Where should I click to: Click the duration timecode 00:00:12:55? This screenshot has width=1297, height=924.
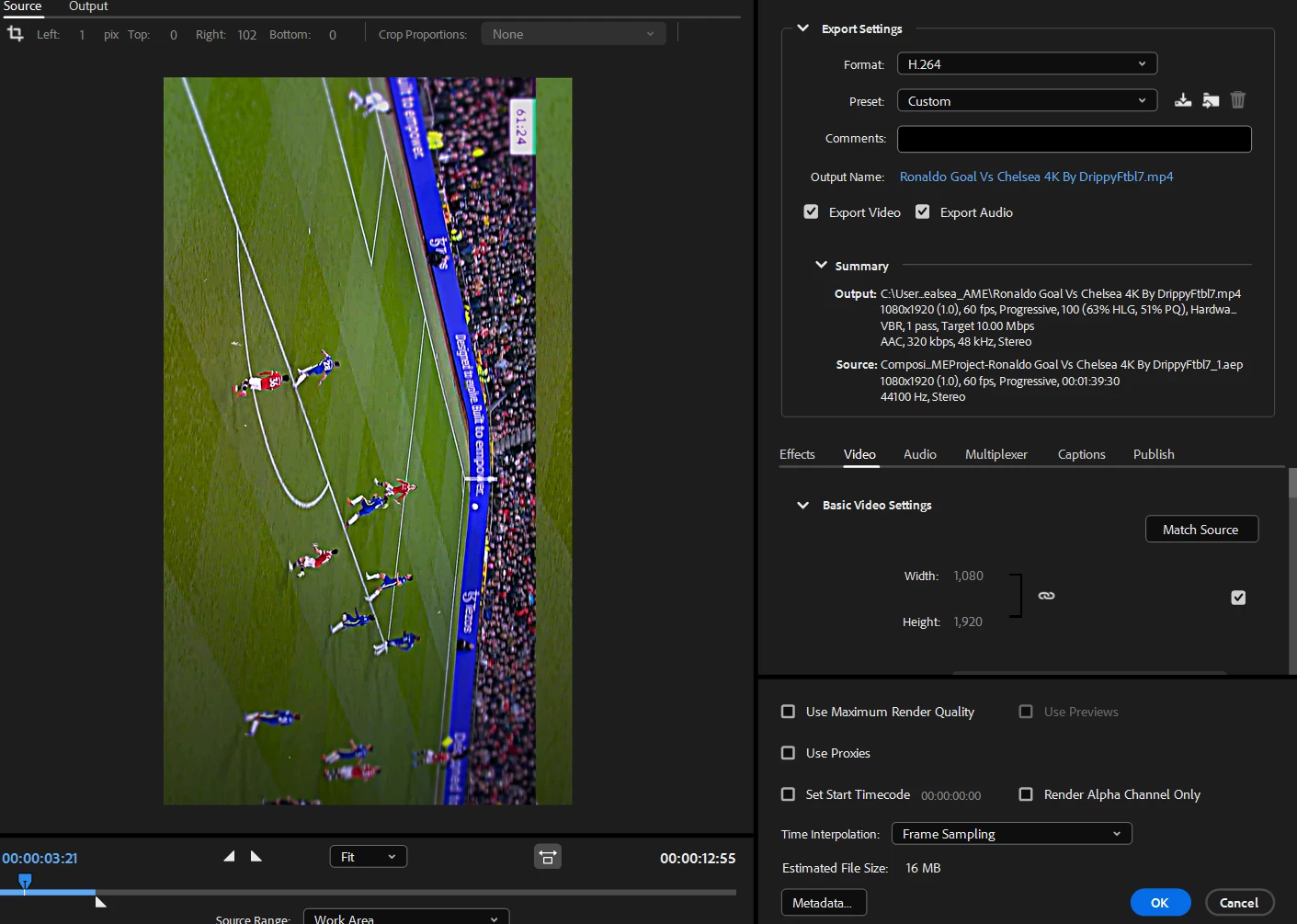pos(698,858)
